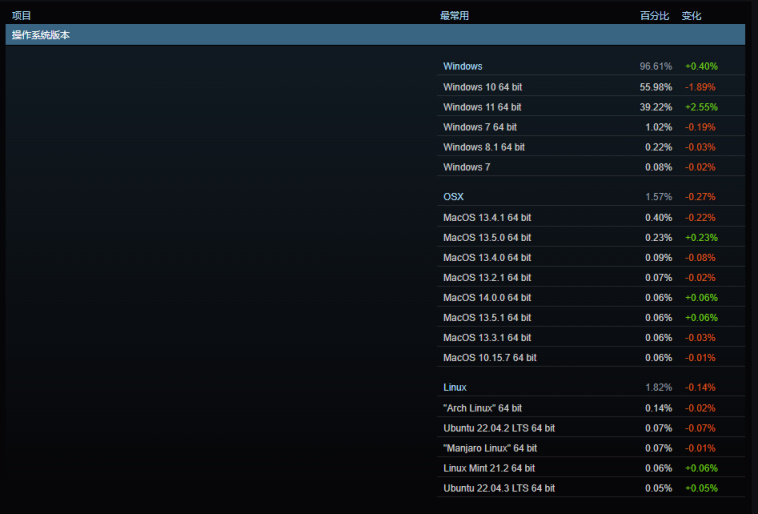758x514 pixels.
Task: Click the +0.05% change value
Action: click(701, 488)
